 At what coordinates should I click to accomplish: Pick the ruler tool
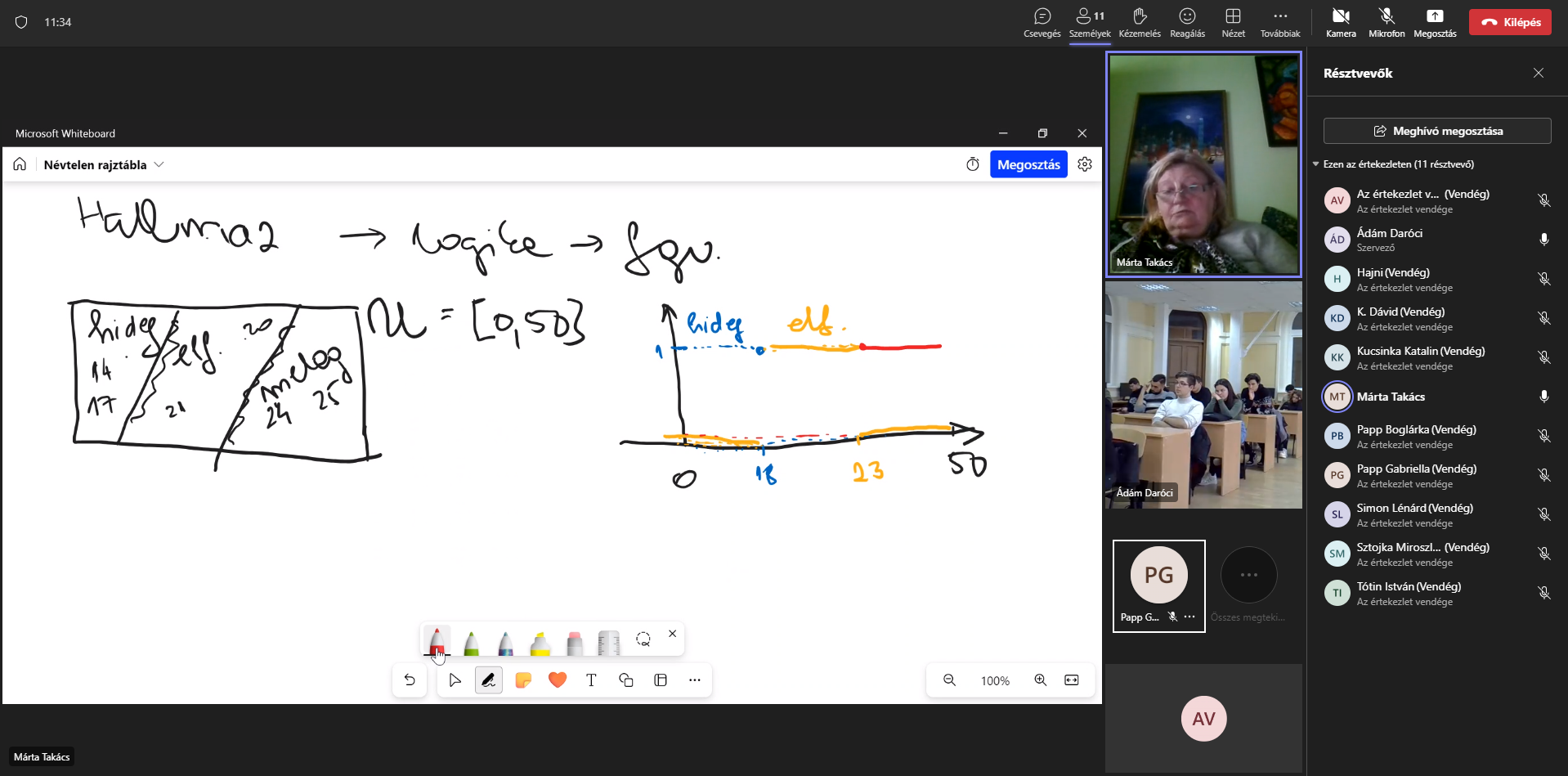coord(609,643)
